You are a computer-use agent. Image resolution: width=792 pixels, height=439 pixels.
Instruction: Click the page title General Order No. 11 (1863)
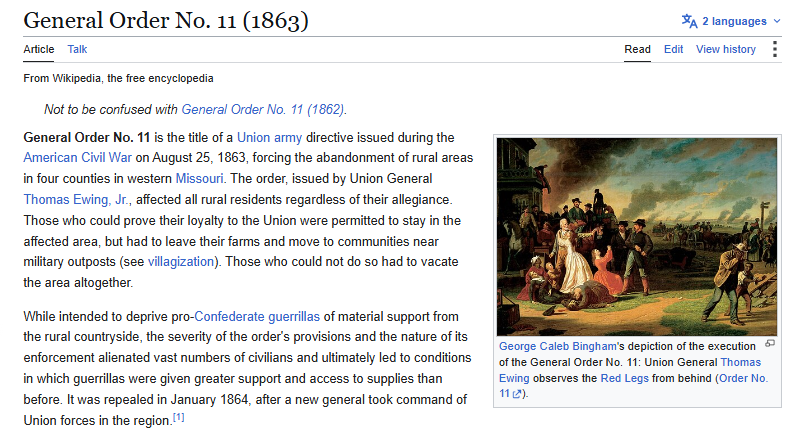click(166, 21)
